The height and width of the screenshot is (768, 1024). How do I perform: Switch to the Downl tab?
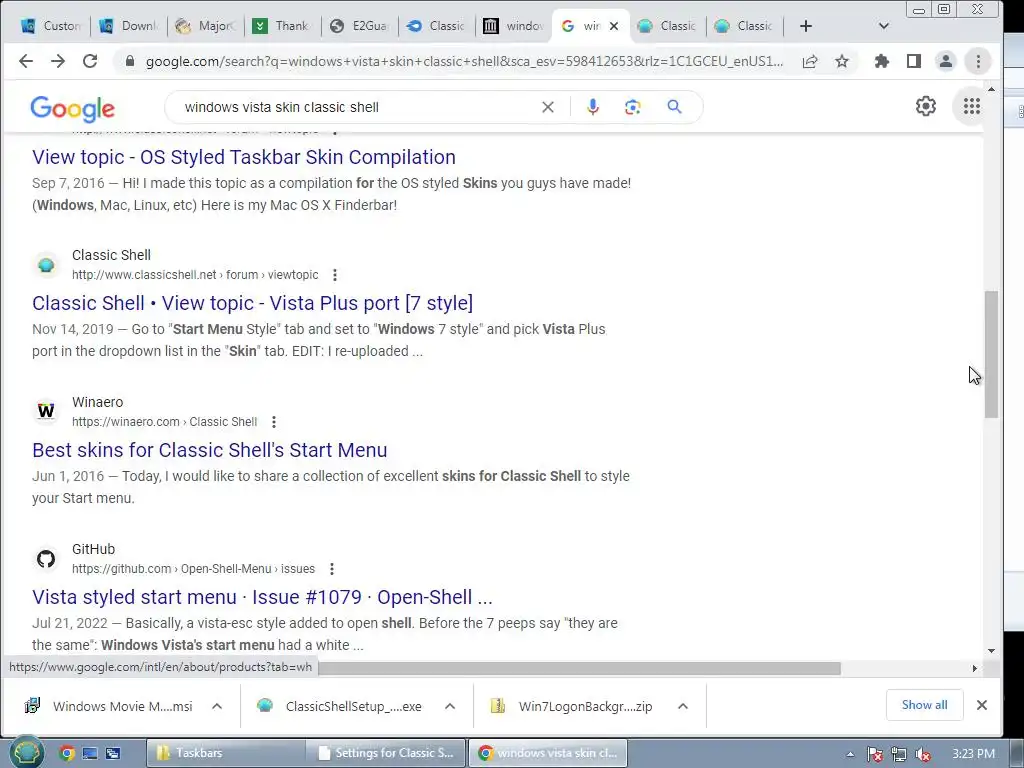point(129,26)
